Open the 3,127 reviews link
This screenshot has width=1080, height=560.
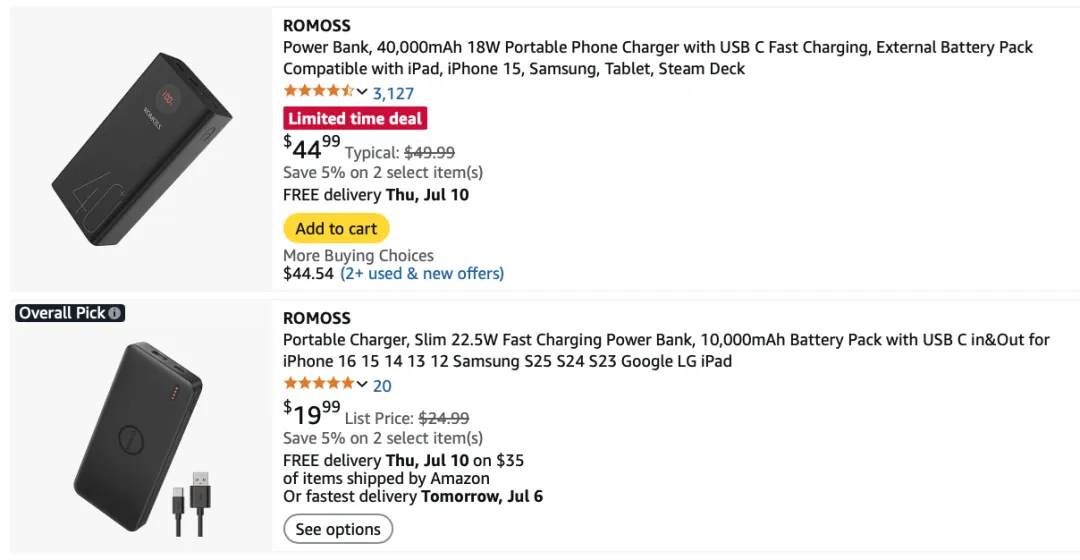pyautogui.click(x=393, y=94)
